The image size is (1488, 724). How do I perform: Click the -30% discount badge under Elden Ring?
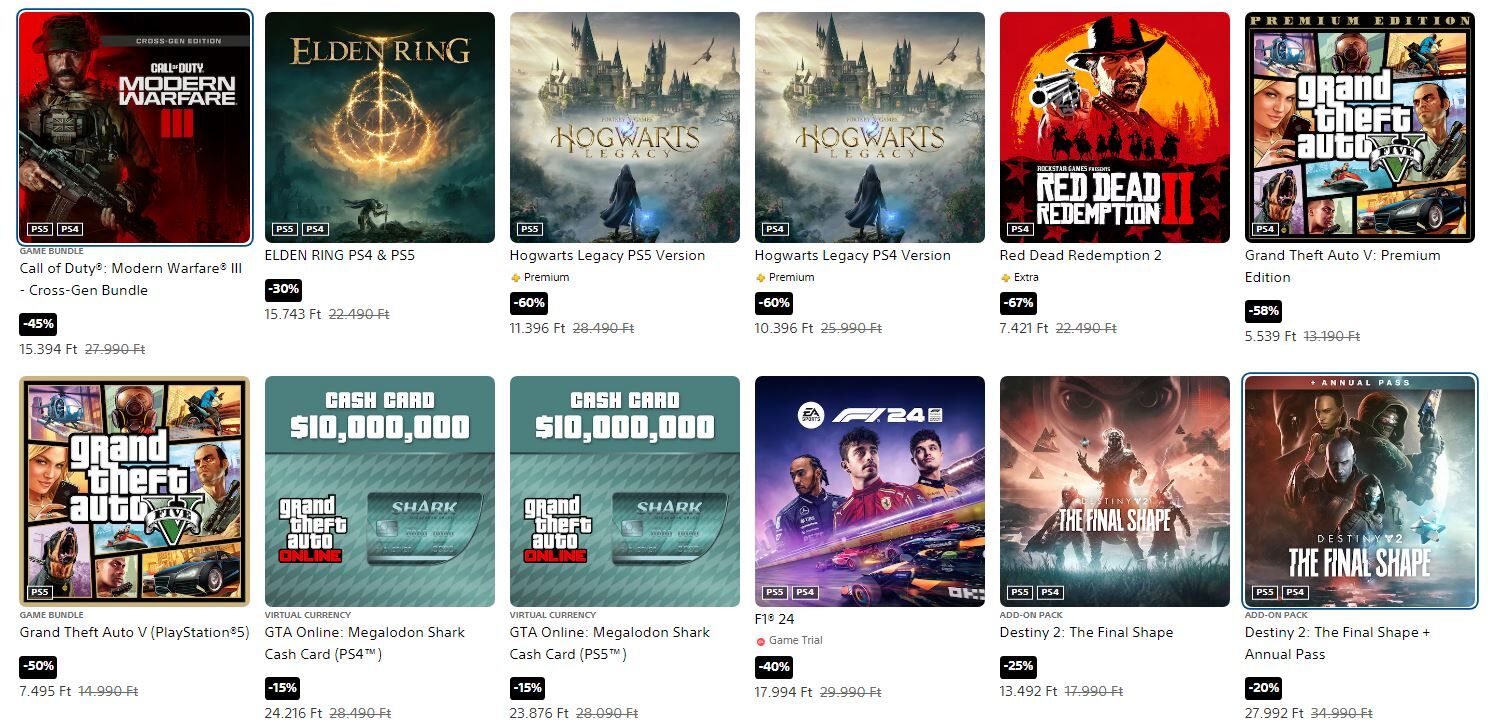283,289
